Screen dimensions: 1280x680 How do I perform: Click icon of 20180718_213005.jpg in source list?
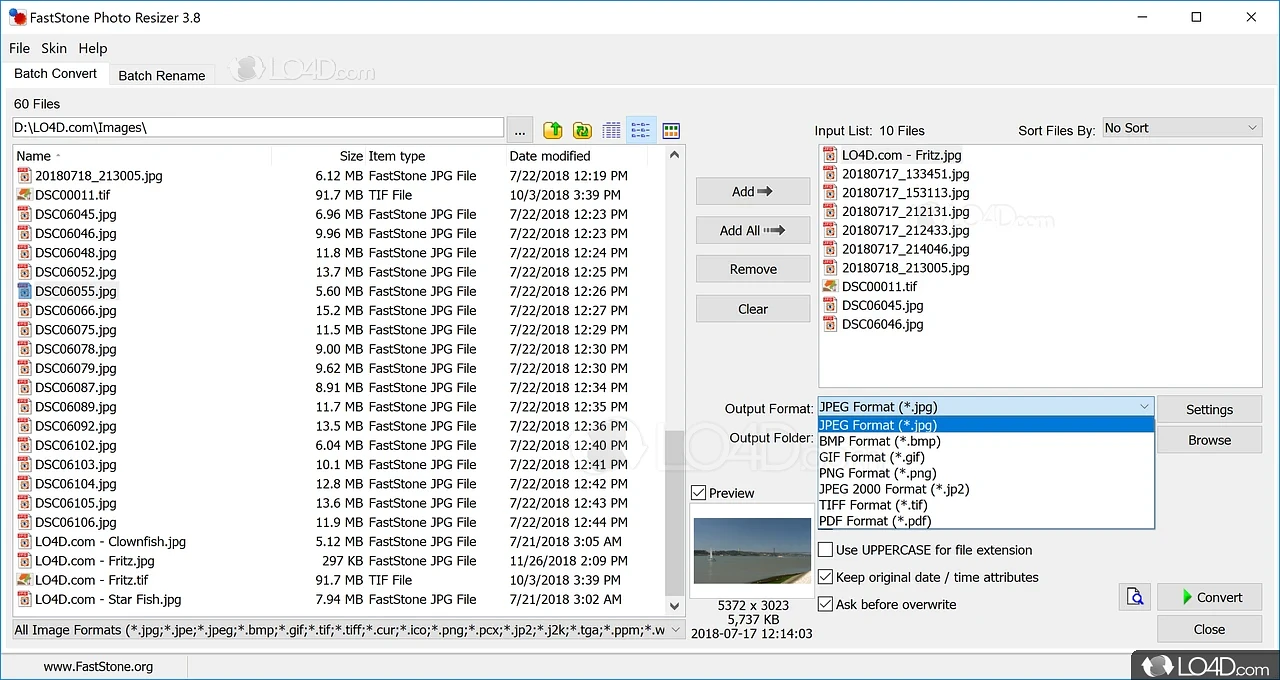(25, 176)
